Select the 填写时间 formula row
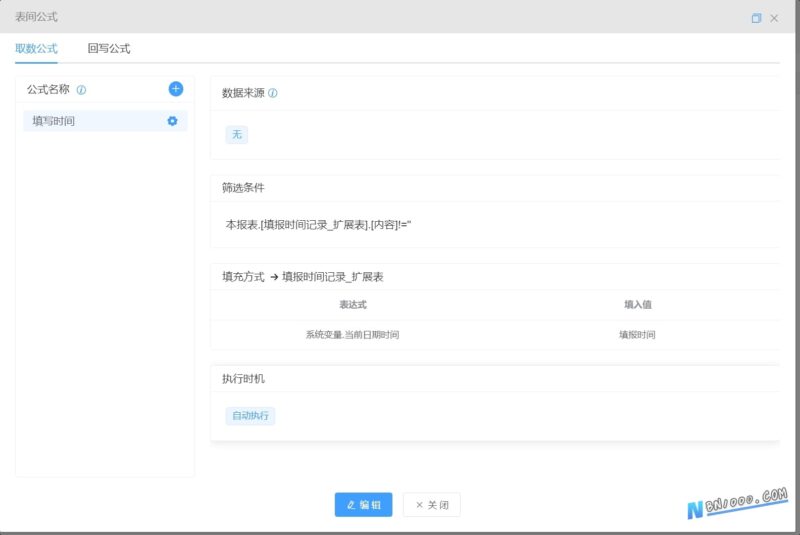800x535 pixels. click(105, 121)
